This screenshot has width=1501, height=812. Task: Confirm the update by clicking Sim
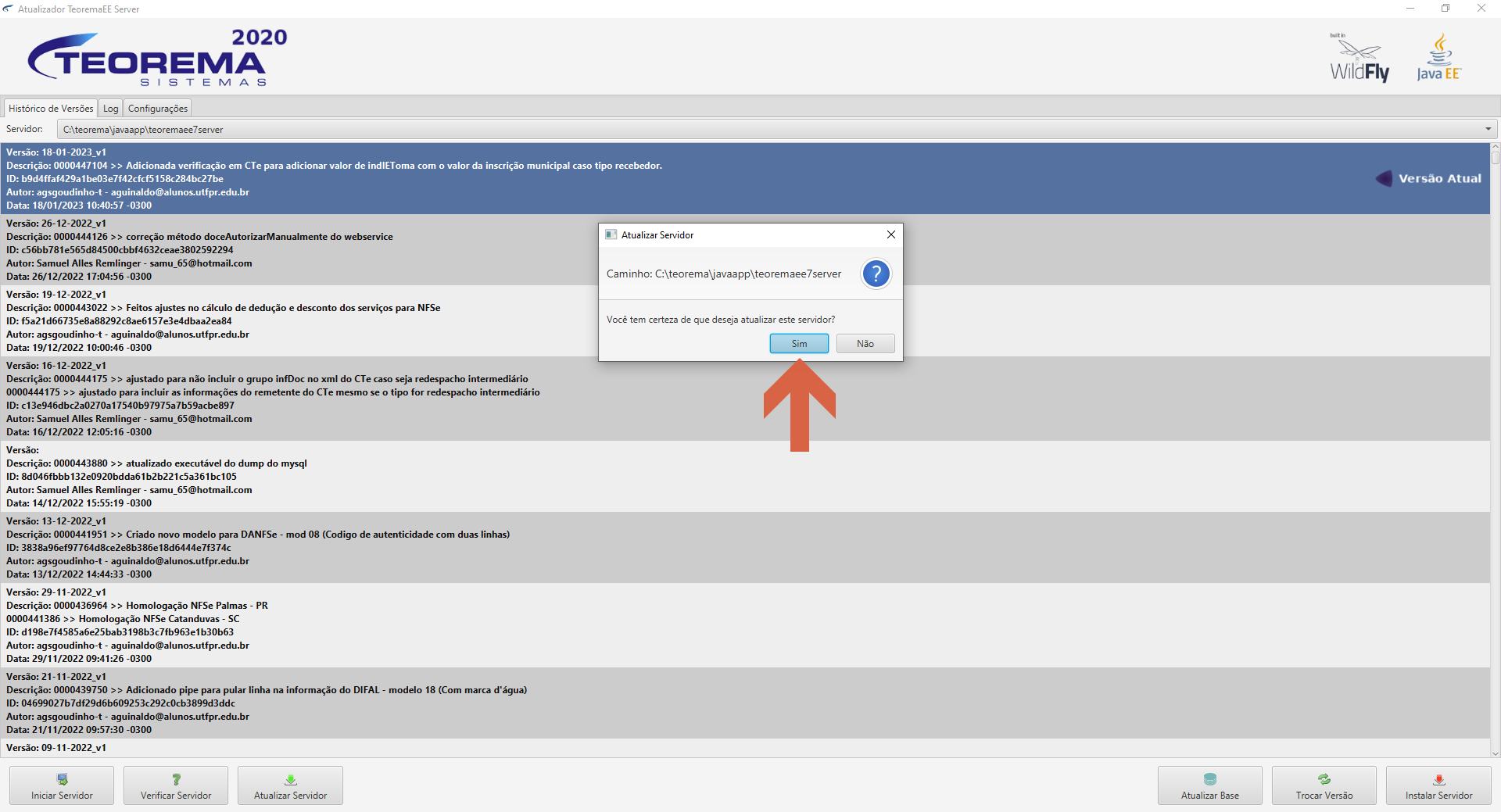(x=799, y=344)
